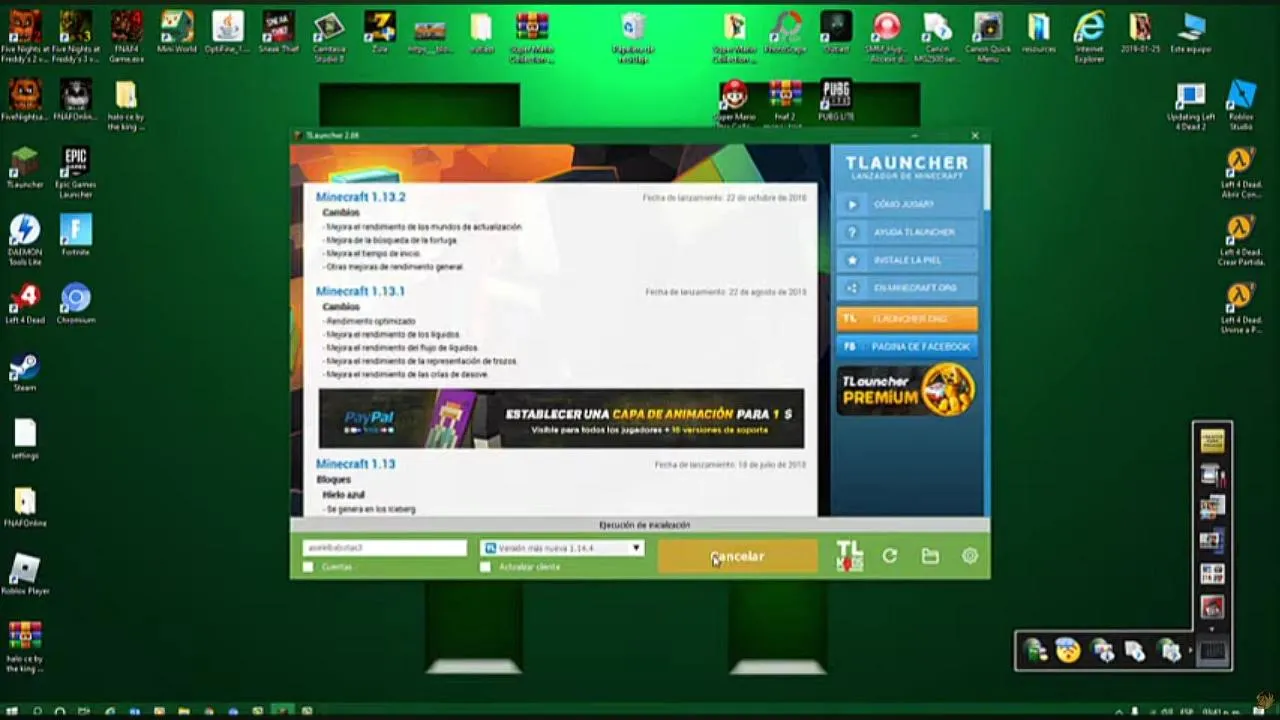Click the play icon beside Cómo Jugar
The width and height of the screenshot is (1280, 720).
(x=852, y=204)
